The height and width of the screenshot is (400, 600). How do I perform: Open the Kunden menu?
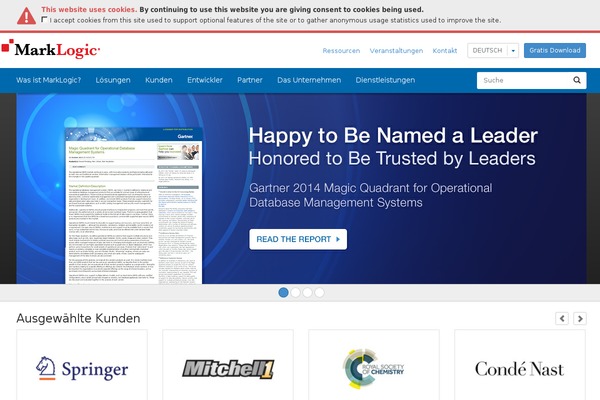click(x=159, y=80)
